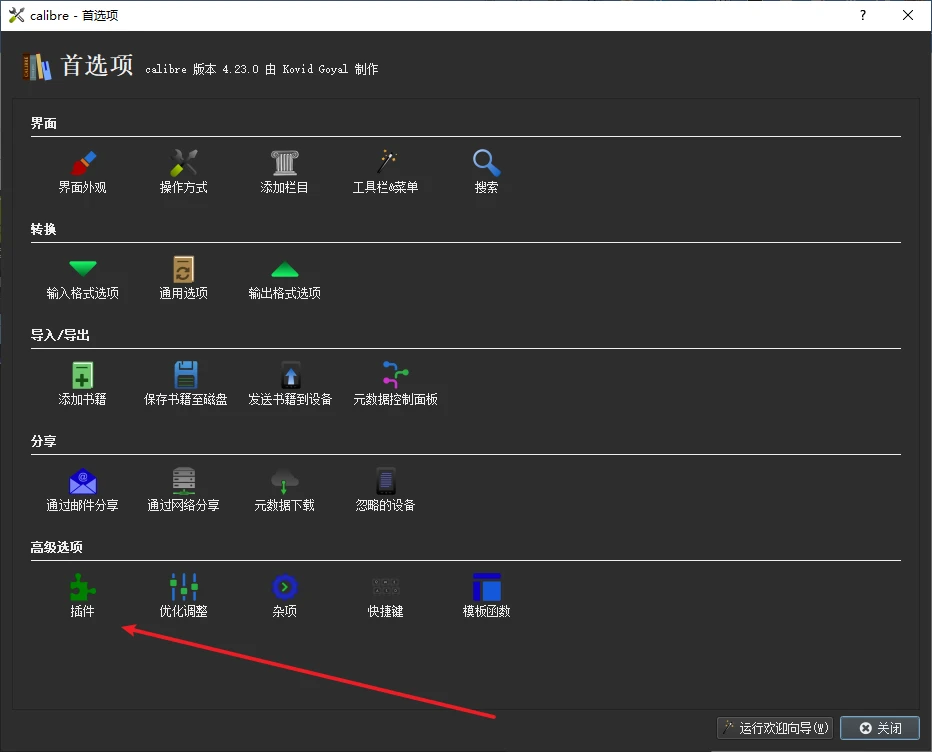
Task: Open 保存书籍至磁盘 settings
Action: [x=185, y=384]
